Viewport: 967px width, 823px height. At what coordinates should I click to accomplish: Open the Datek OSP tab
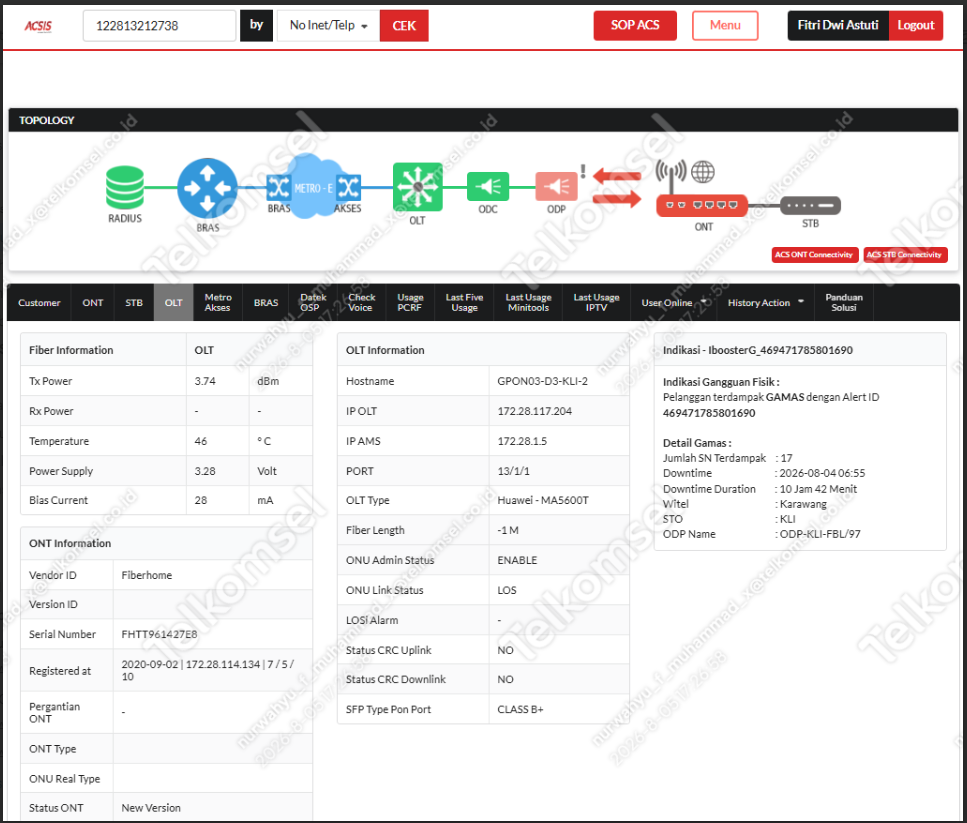point(313,303)
